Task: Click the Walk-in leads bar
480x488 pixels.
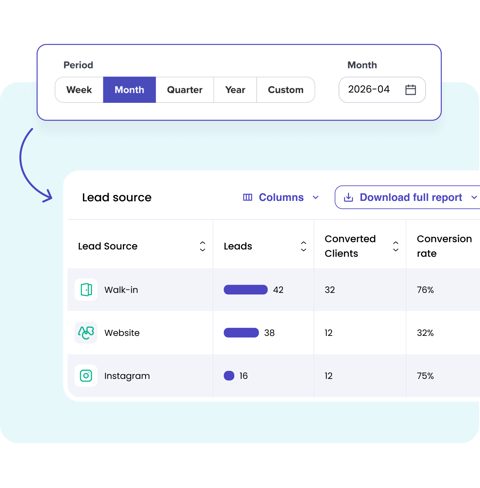Action: pyautogui.click(x=246, y=290)
